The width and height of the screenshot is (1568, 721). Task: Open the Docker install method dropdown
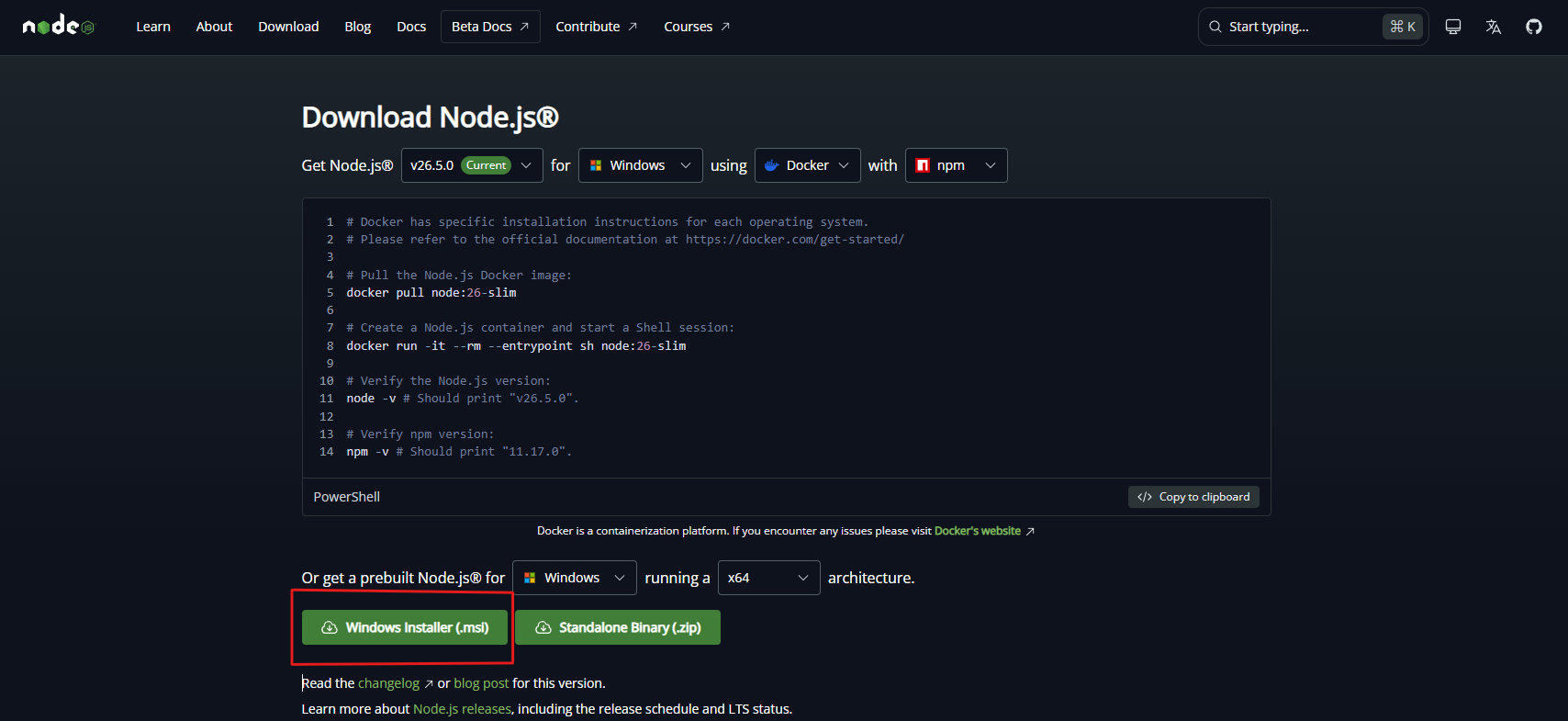(x=808, y=165)
